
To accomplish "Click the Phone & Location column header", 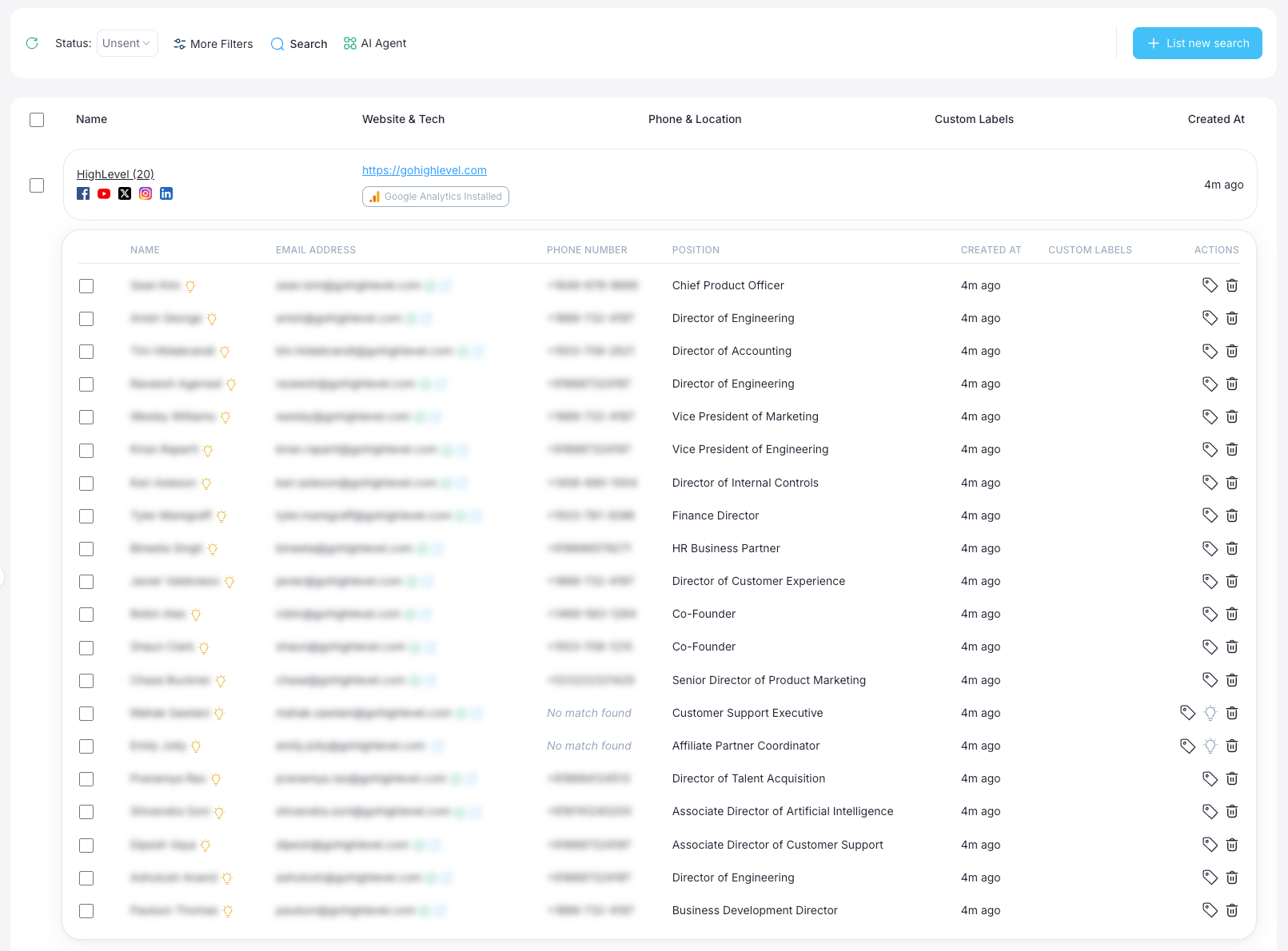I will point(695,119).
